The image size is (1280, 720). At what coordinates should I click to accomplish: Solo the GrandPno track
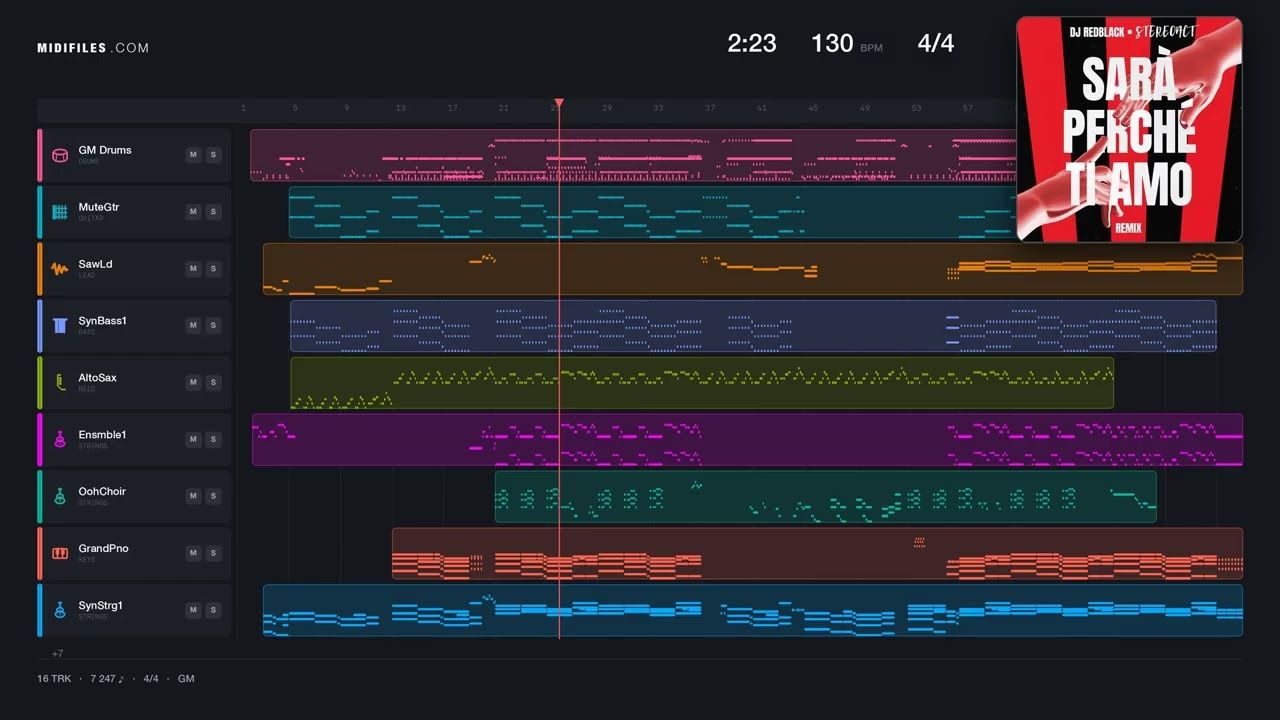pyautogui.click(x=212, y=554)
